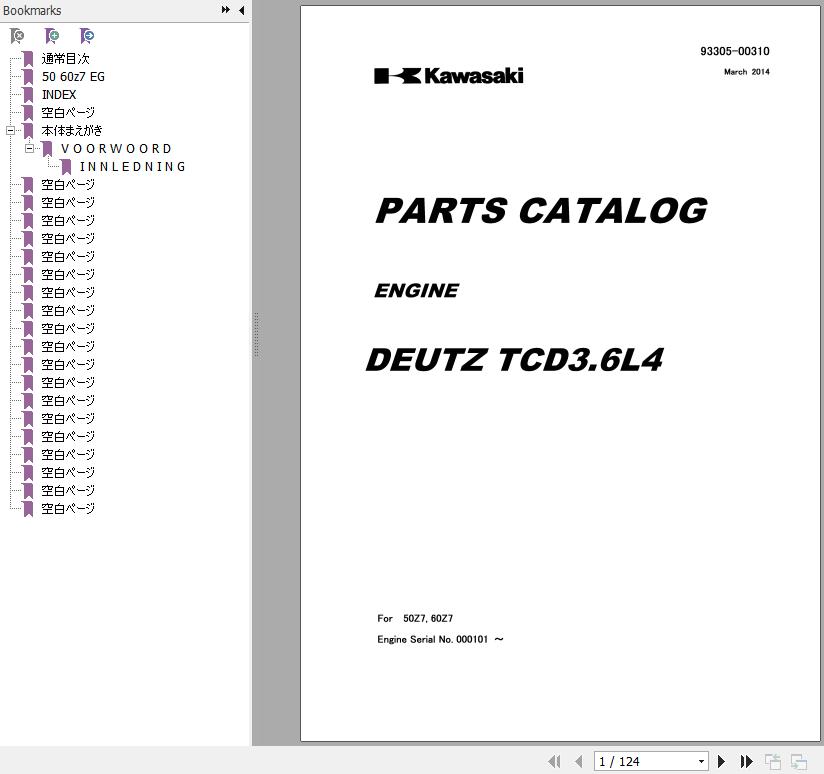824x774 pixels.
Task: Click the bookmark icon beside 本体まえがき
Action: pyautogui.click(x=28, y=131)
